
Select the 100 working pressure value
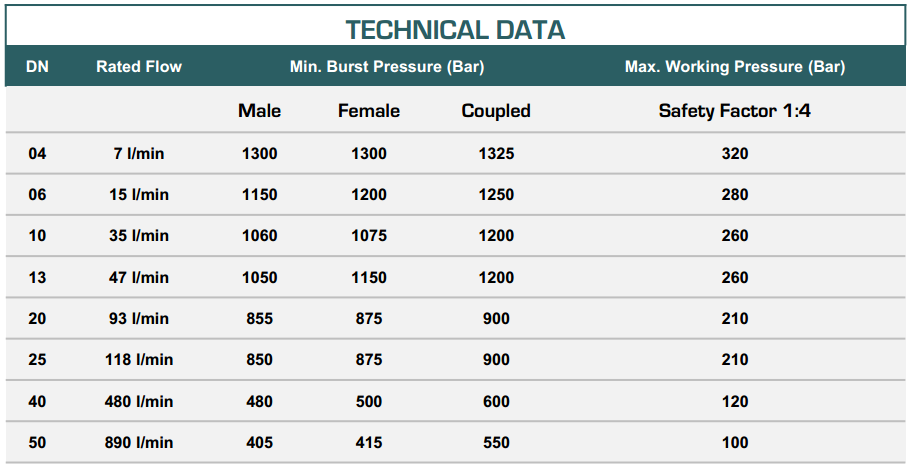(734, 443)
